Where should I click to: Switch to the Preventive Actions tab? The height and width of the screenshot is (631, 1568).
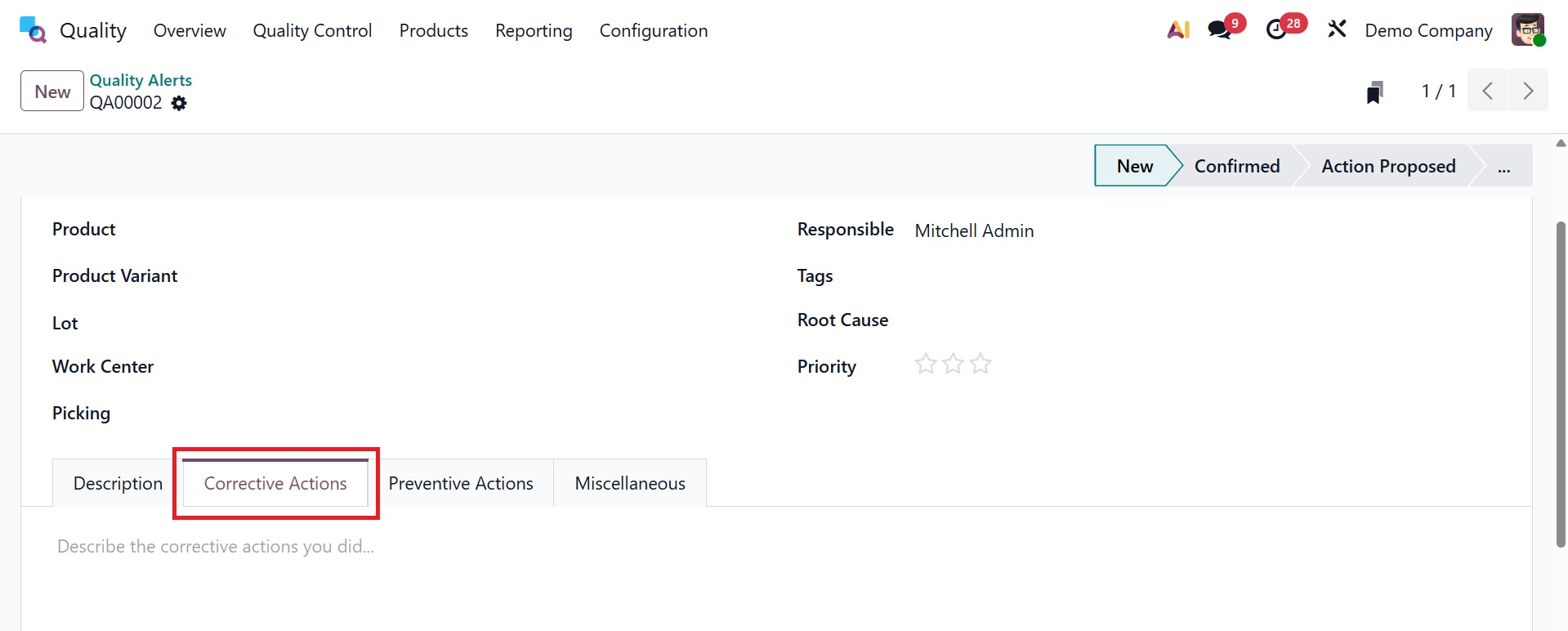461,483
